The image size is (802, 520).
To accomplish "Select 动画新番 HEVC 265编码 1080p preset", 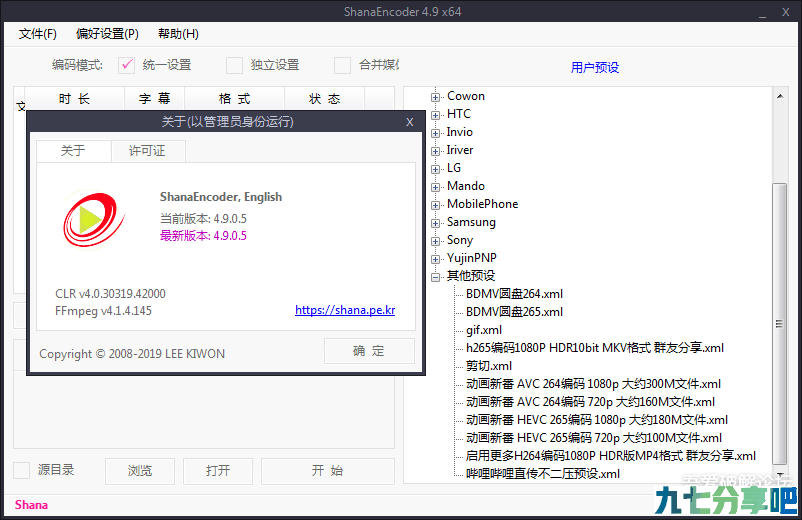I will coord(596,420).
